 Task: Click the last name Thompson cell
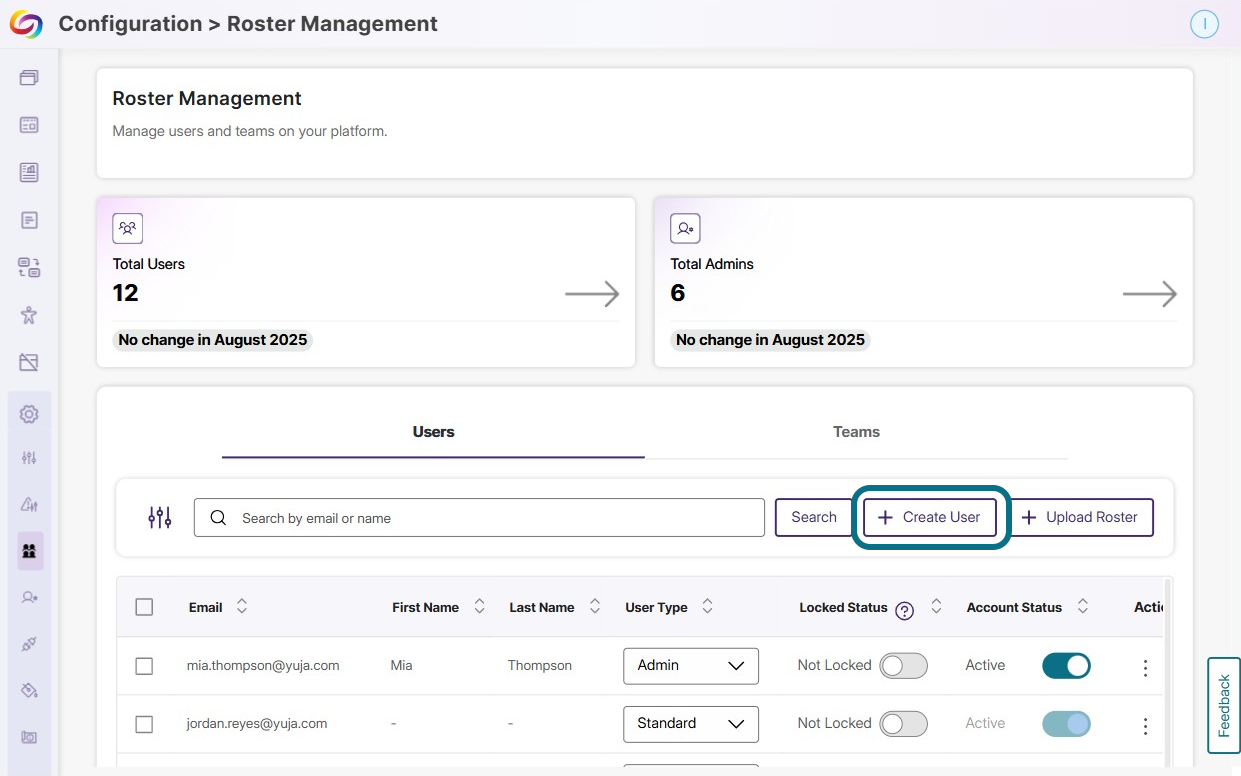pyautogui.click(x=540, y=665)
